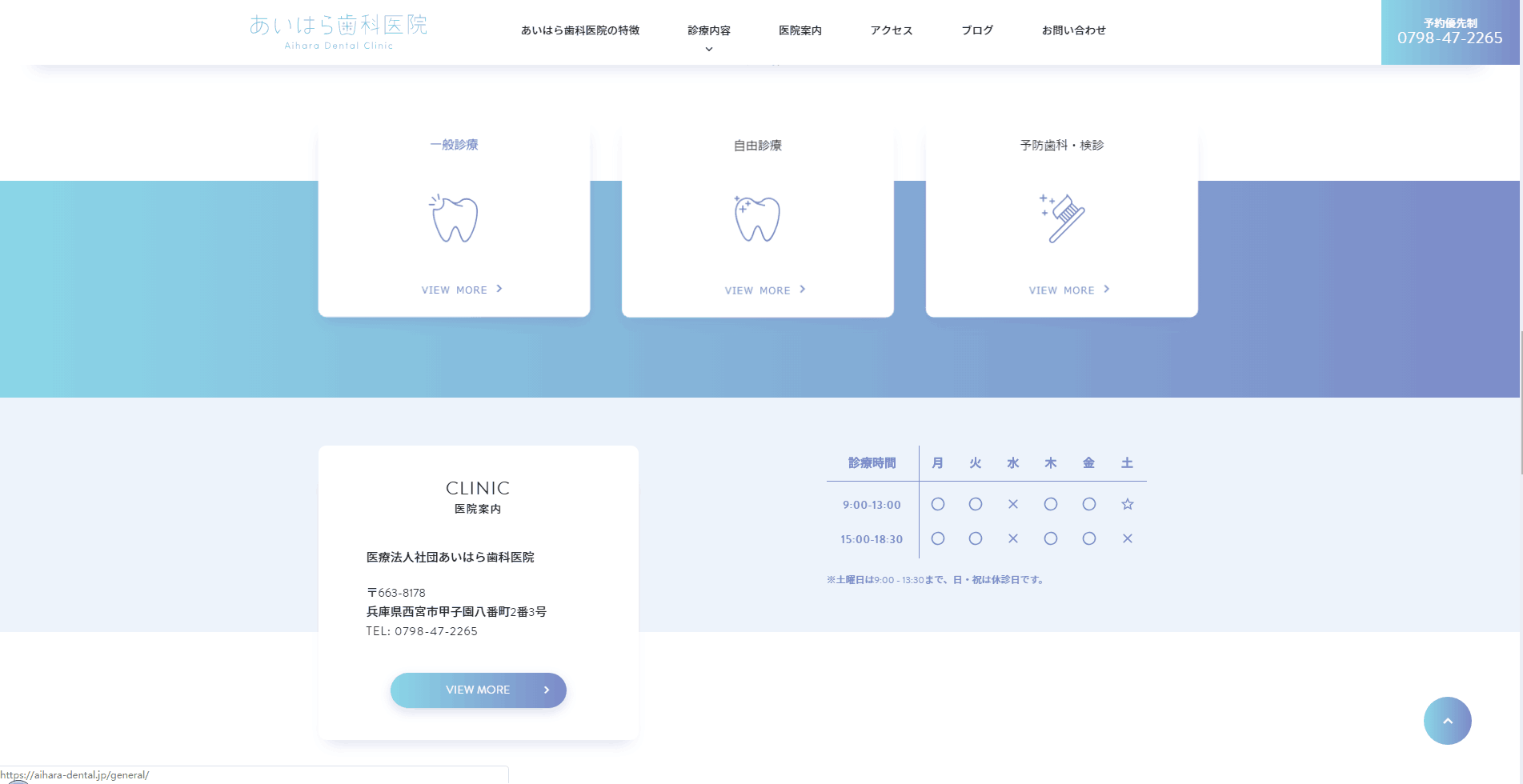Screen dimensions: 1523x784
Task: Click the 医療法人社団あいはら歯科医院 text
Action: [451, 557]
